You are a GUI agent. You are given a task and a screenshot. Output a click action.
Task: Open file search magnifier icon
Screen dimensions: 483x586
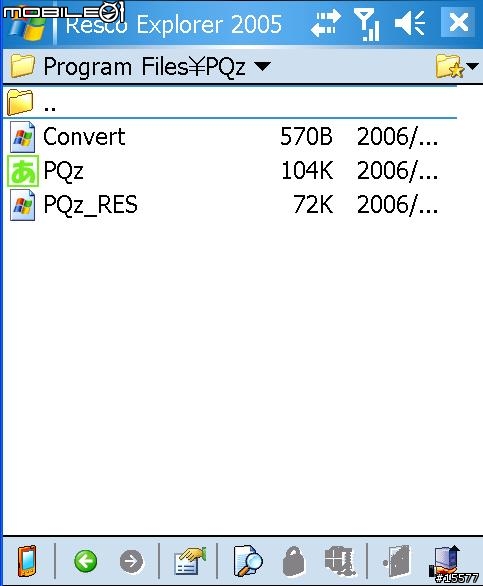247,561
